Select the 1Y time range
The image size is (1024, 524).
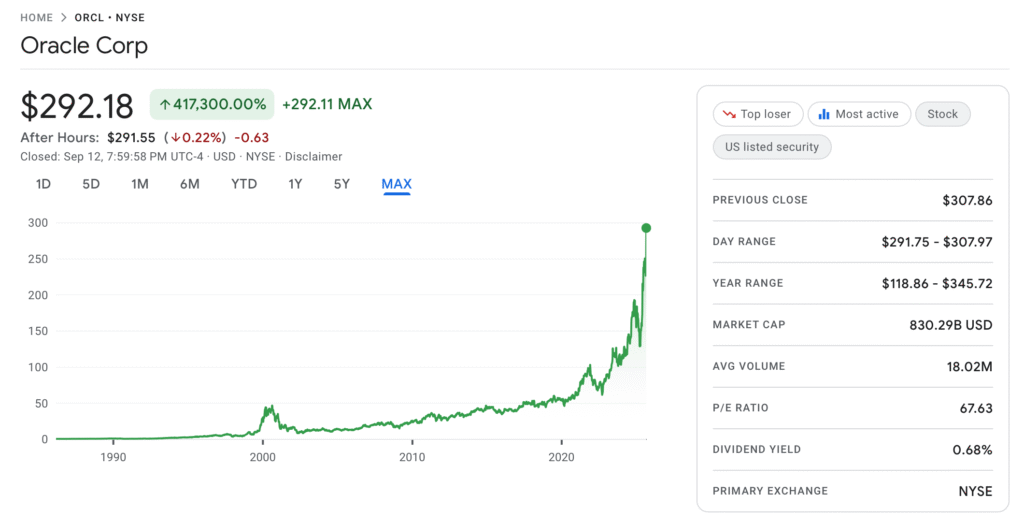click(x=295, y=184)
